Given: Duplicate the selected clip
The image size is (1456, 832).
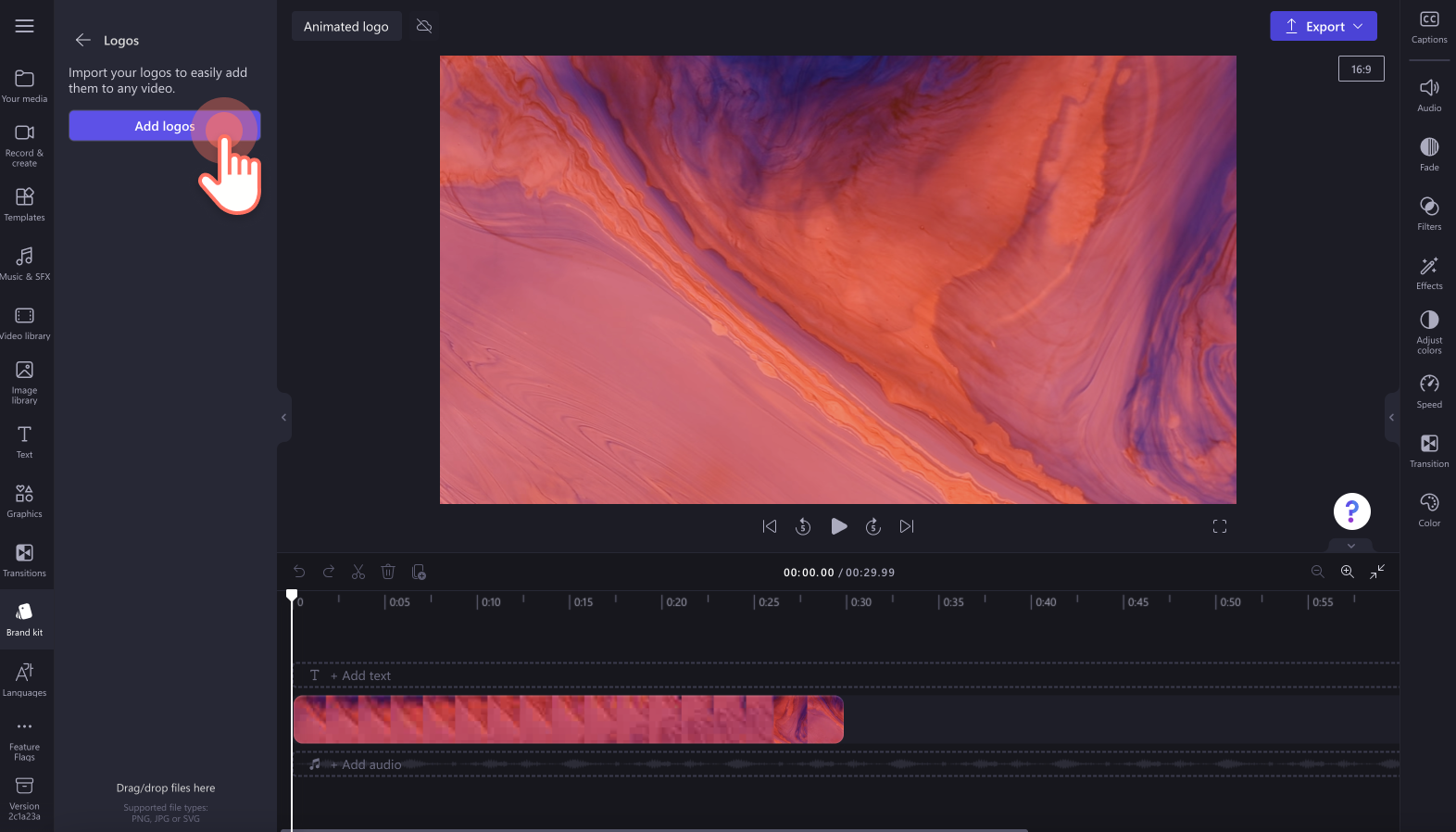Looking at the screenshot, I should pyautogui.click(x=419, y=572).
